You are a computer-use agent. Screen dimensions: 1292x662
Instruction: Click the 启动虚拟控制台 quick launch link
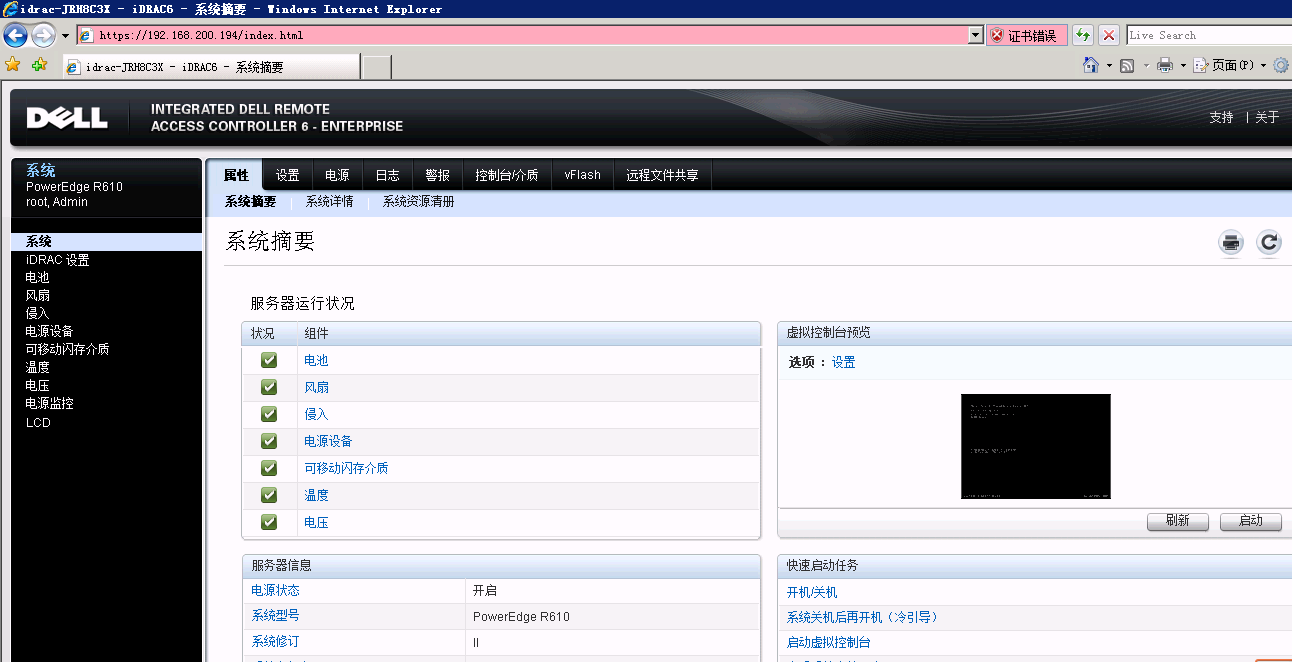pyautogui.click(x=829, y=643)
